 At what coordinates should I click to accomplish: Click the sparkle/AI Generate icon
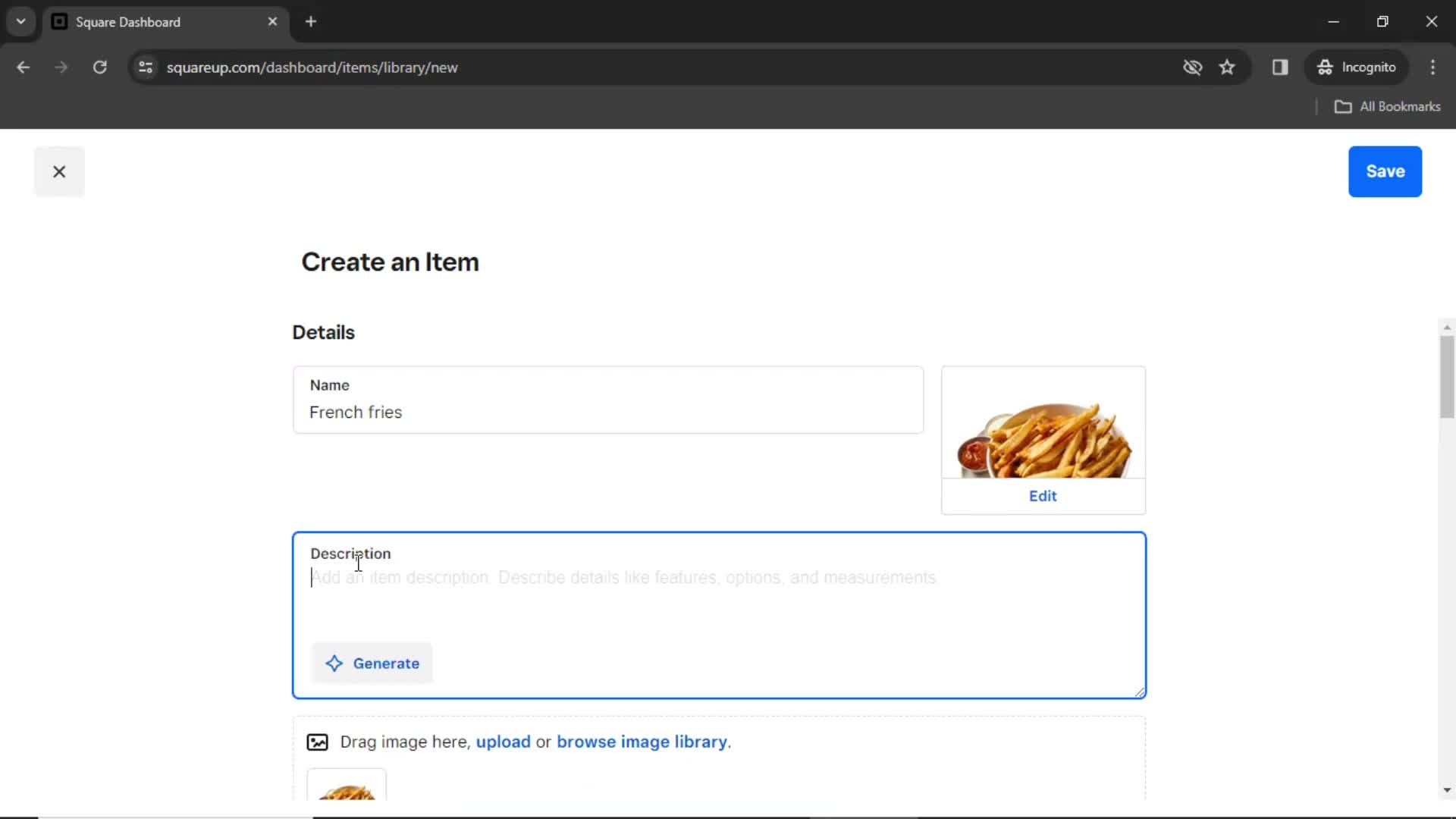click(334, 663)
